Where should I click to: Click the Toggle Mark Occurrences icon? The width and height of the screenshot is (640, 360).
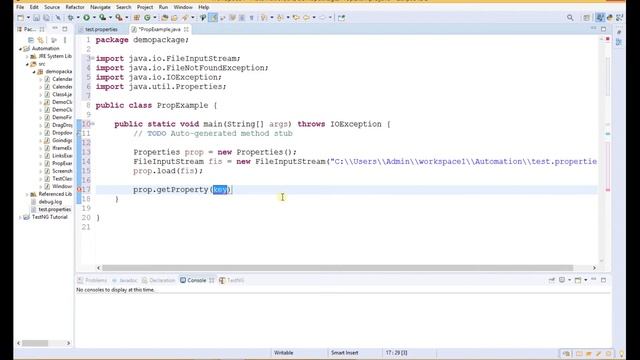tap(213, 18)
